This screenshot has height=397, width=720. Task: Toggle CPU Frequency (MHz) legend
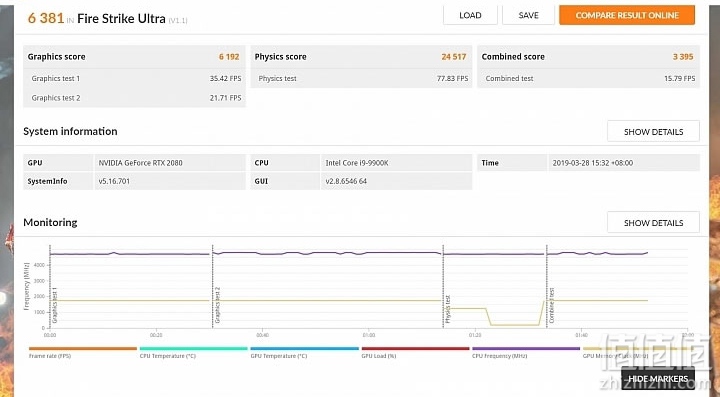click(526, 352)
